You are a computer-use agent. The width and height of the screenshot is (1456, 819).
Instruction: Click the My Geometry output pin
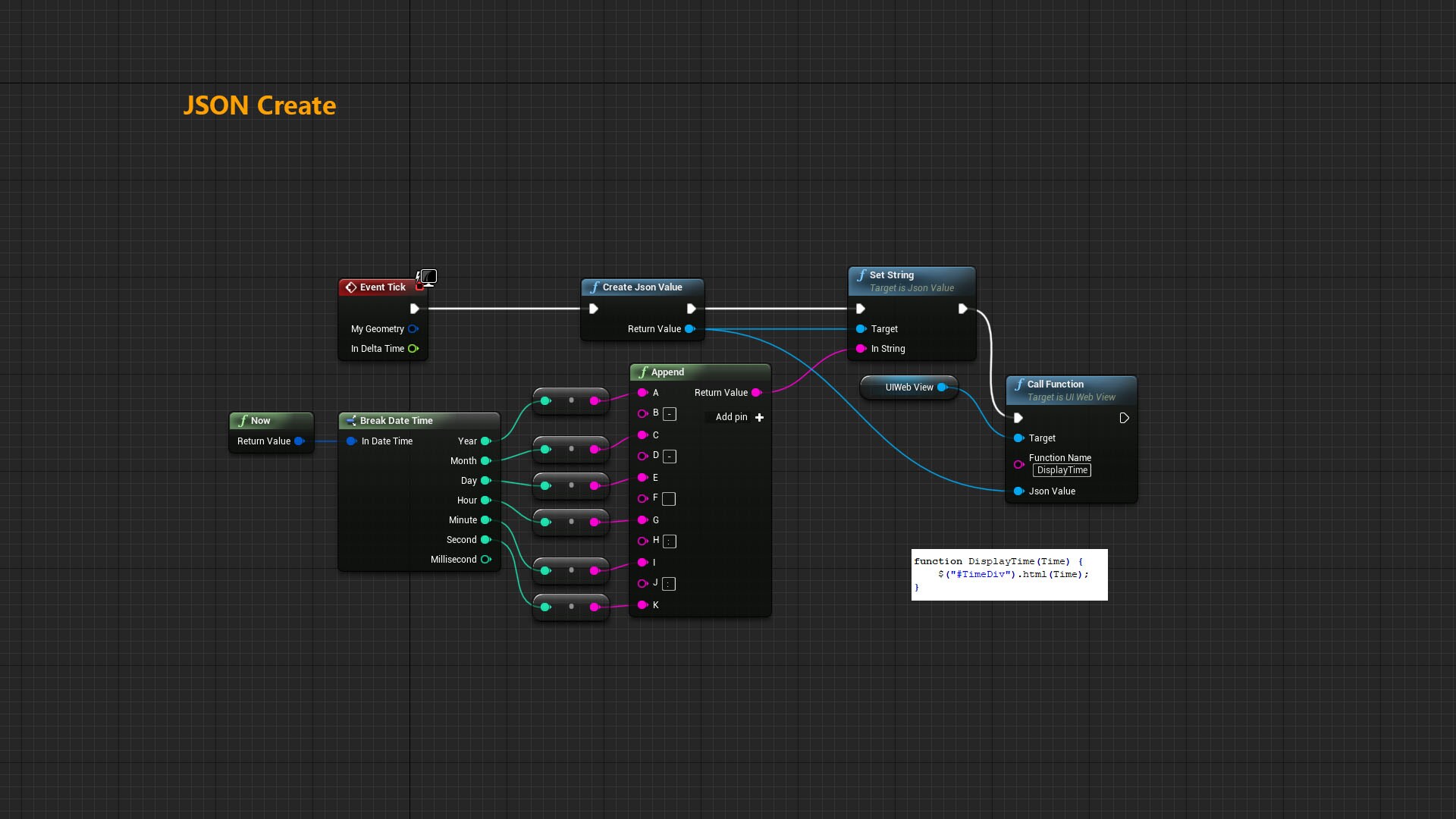point(413,329)
